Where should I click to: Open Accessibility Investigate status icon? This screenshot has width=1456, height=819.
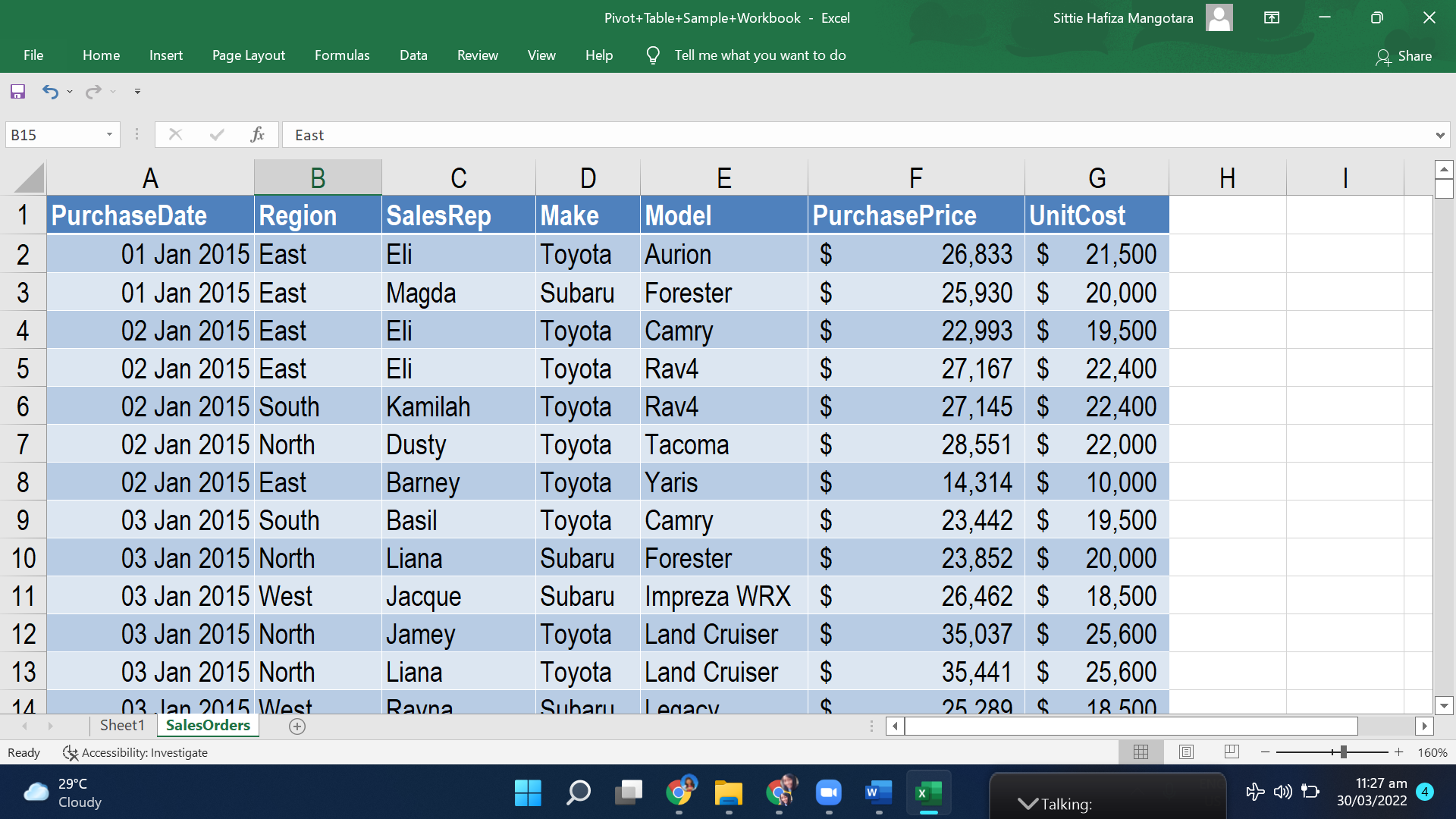tap(71, 752)
